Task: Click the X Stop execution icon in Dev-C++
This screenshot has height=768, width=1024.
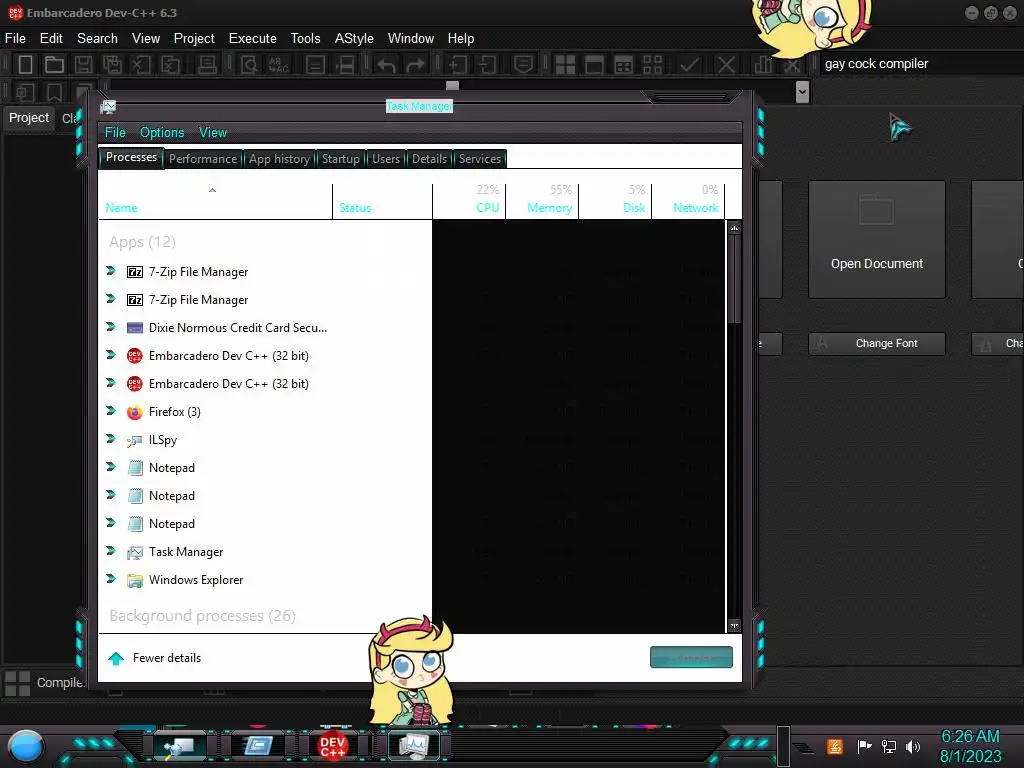Action: tap(726, 65)
